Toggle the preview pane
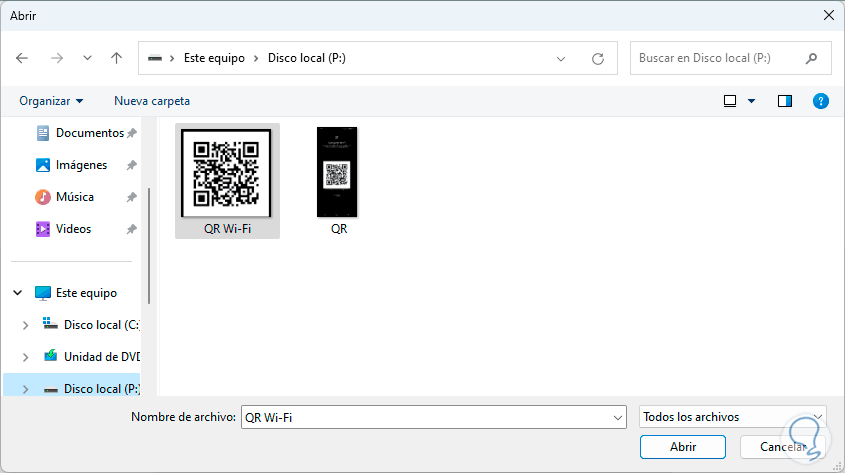The width and height of the screenshot is (845, 473). [785, 101]
